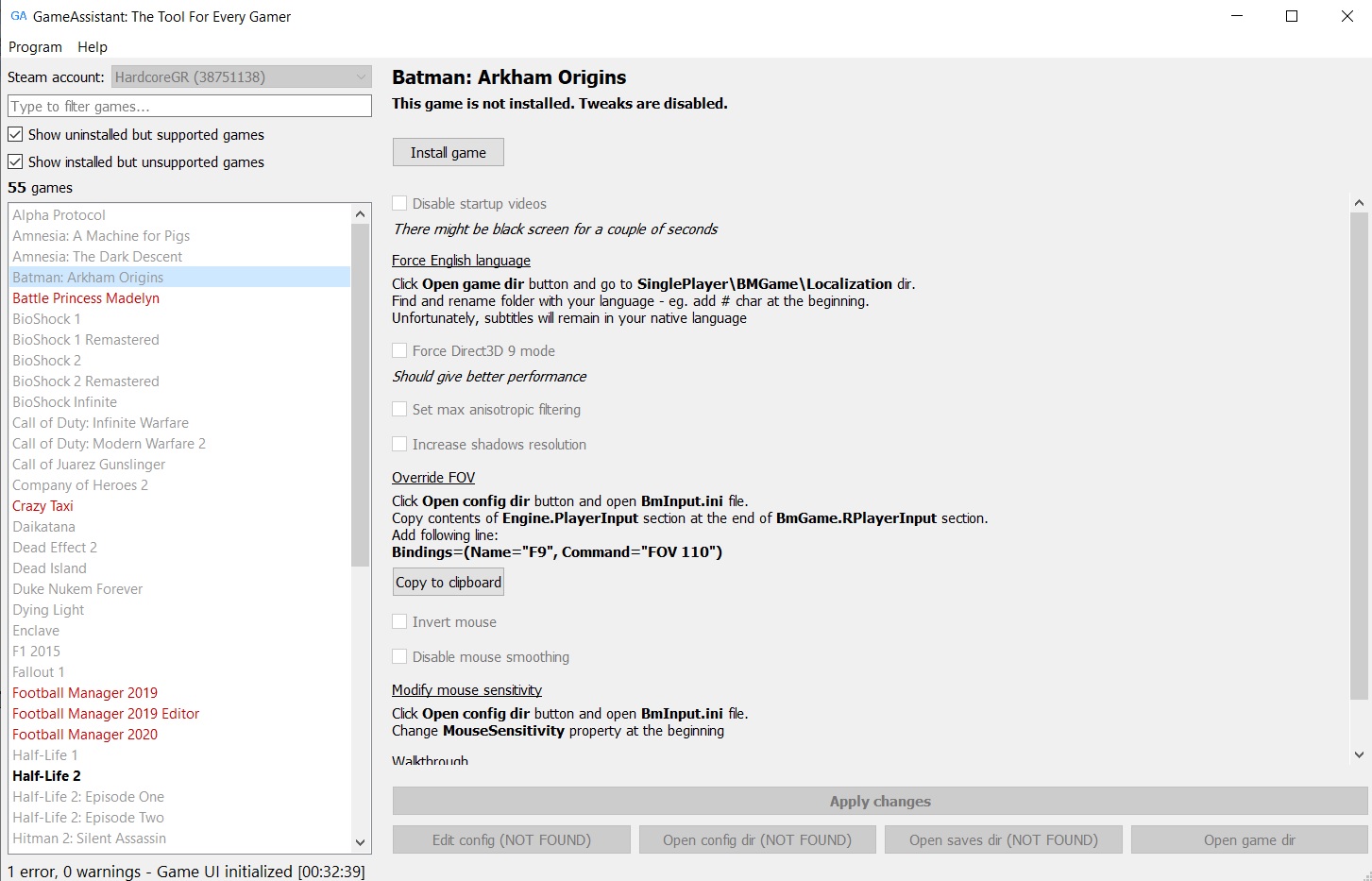Focus the filter games text field
This screenshot has height=881, width=1372.
tap(190, 106)
